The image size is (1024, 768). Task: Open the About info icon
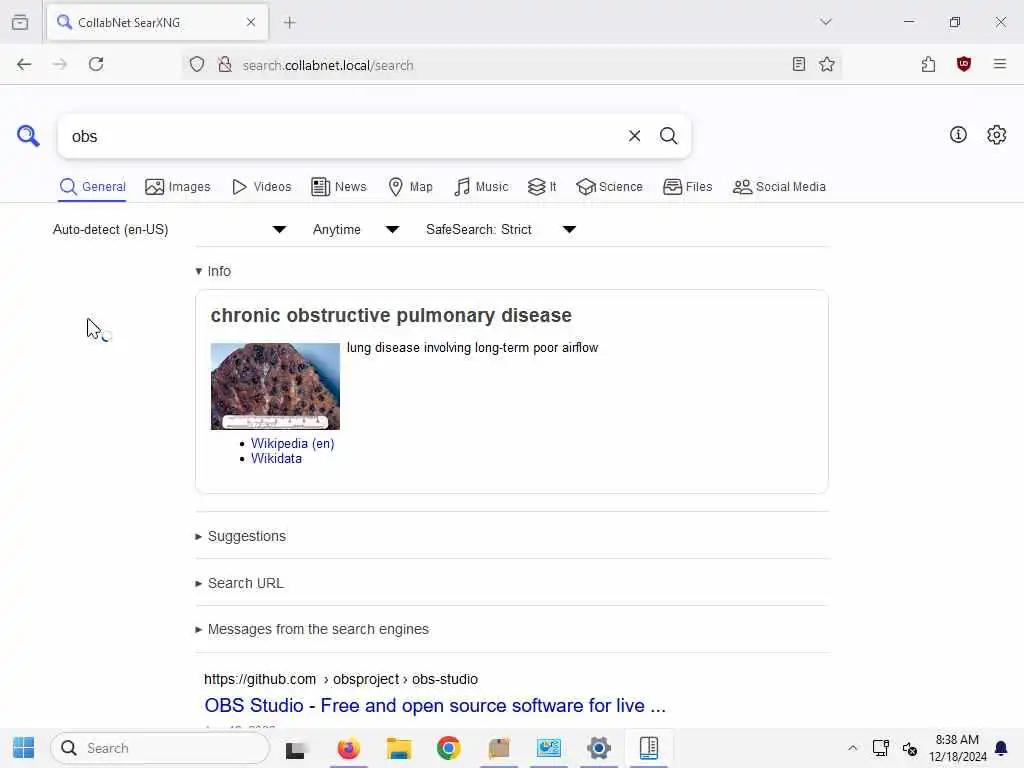958,135
